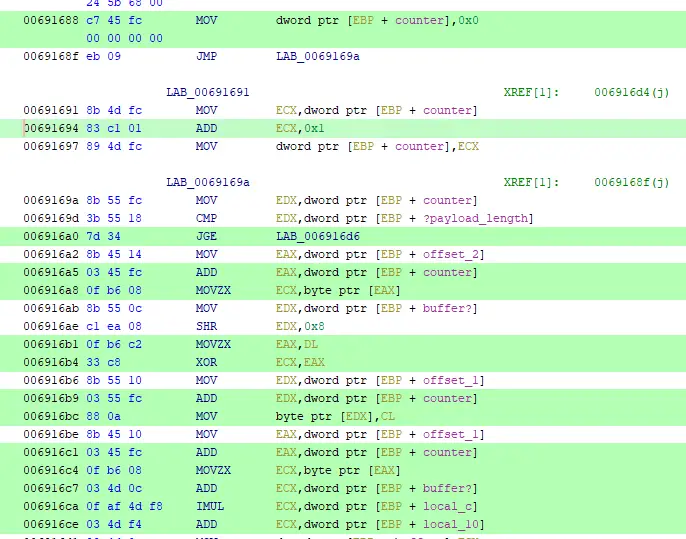This screenshot has width=686, height=539.
Task: Click the ADD mnemonic at 00691694
Action: (x=206, y=128)
